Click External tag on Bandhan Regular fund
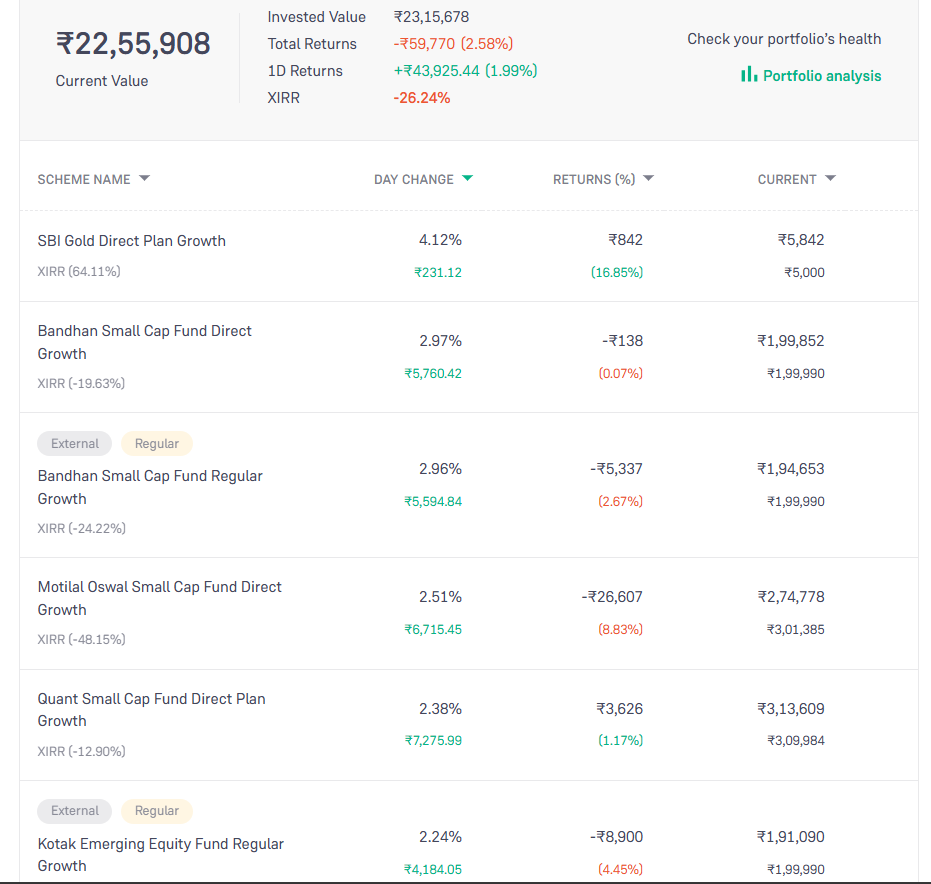Image resolution: width=931 pixels, height=884 pixels. 74,443
